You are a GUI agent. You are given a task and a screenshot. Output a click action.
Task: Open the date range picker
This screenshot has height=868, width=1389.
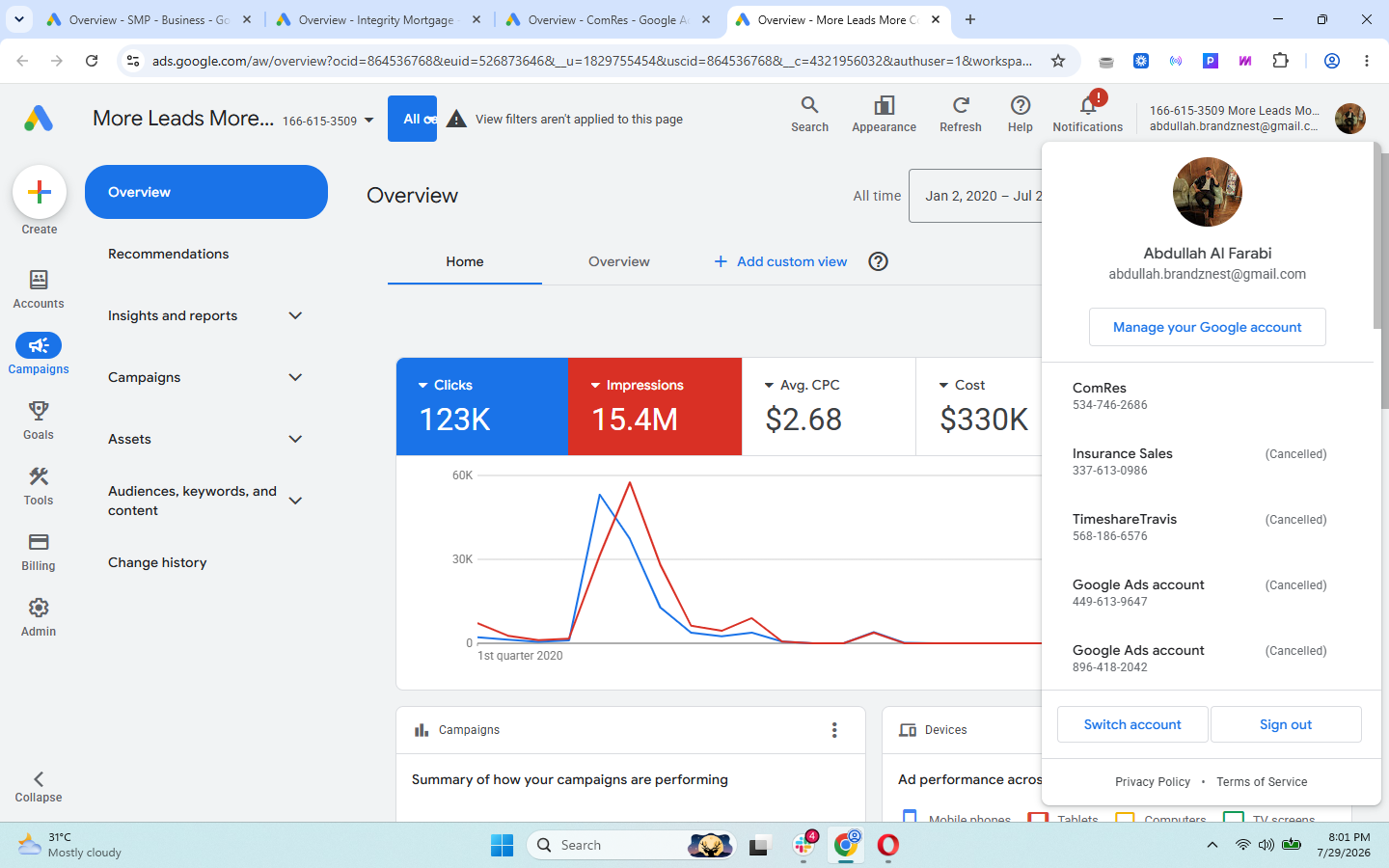[x=975, y=196]
